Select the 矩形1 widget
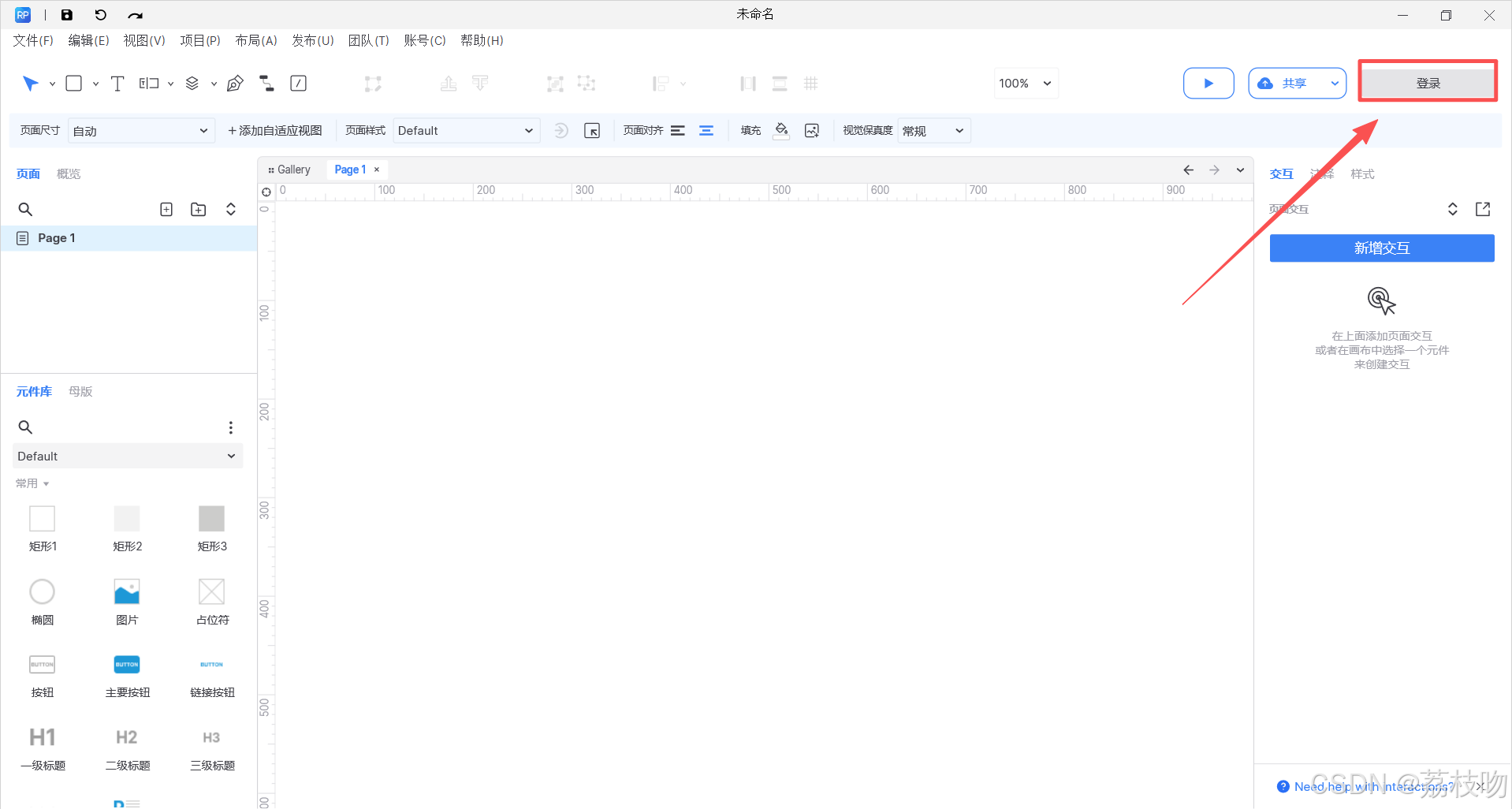1512x809 pixels. click(43, 528)
